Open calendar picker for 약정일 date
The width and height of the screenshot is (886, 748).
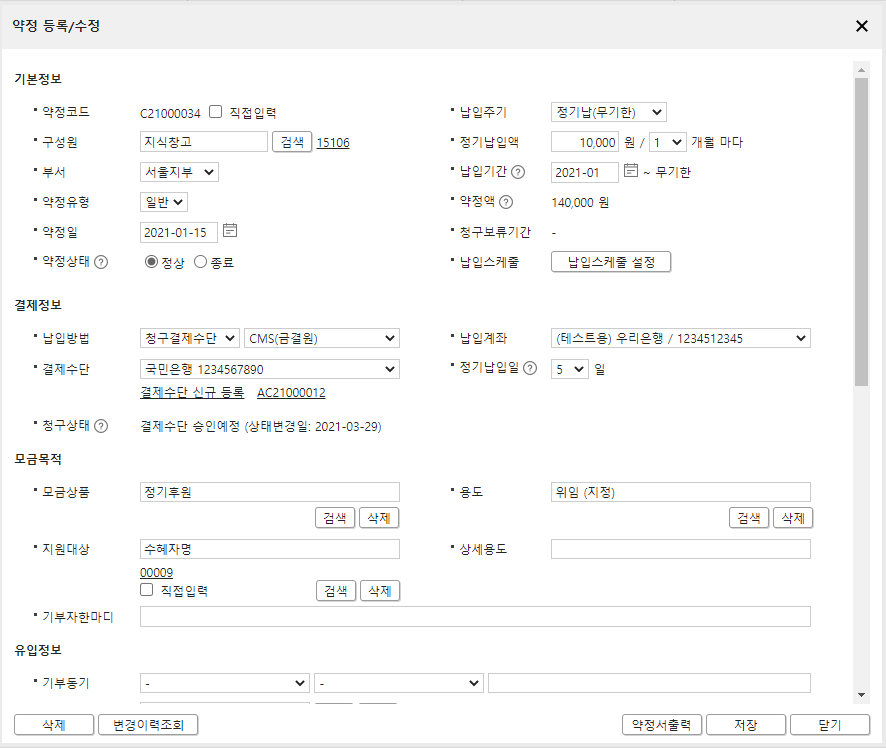pyautogui.click(x=230, y=231)
